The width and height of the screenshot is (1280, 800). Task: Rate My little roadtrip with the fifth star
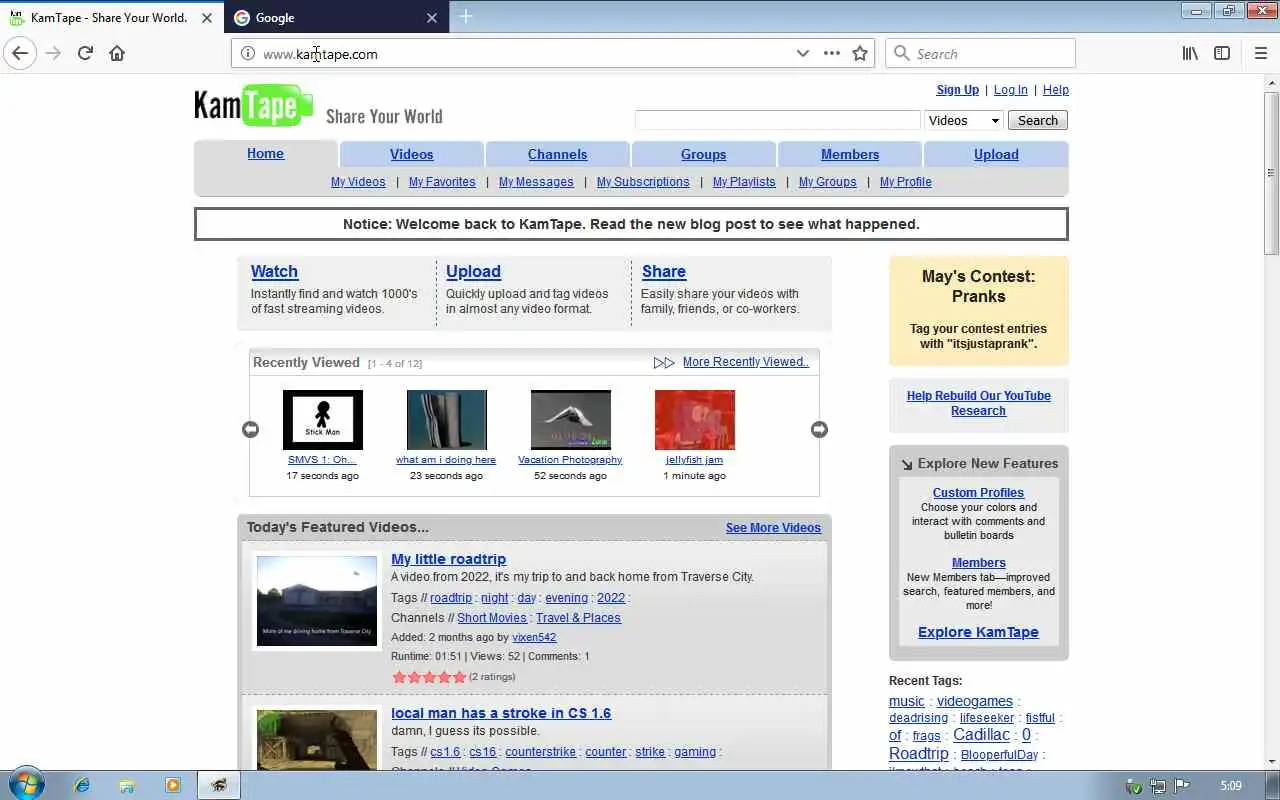pos(460,677)
